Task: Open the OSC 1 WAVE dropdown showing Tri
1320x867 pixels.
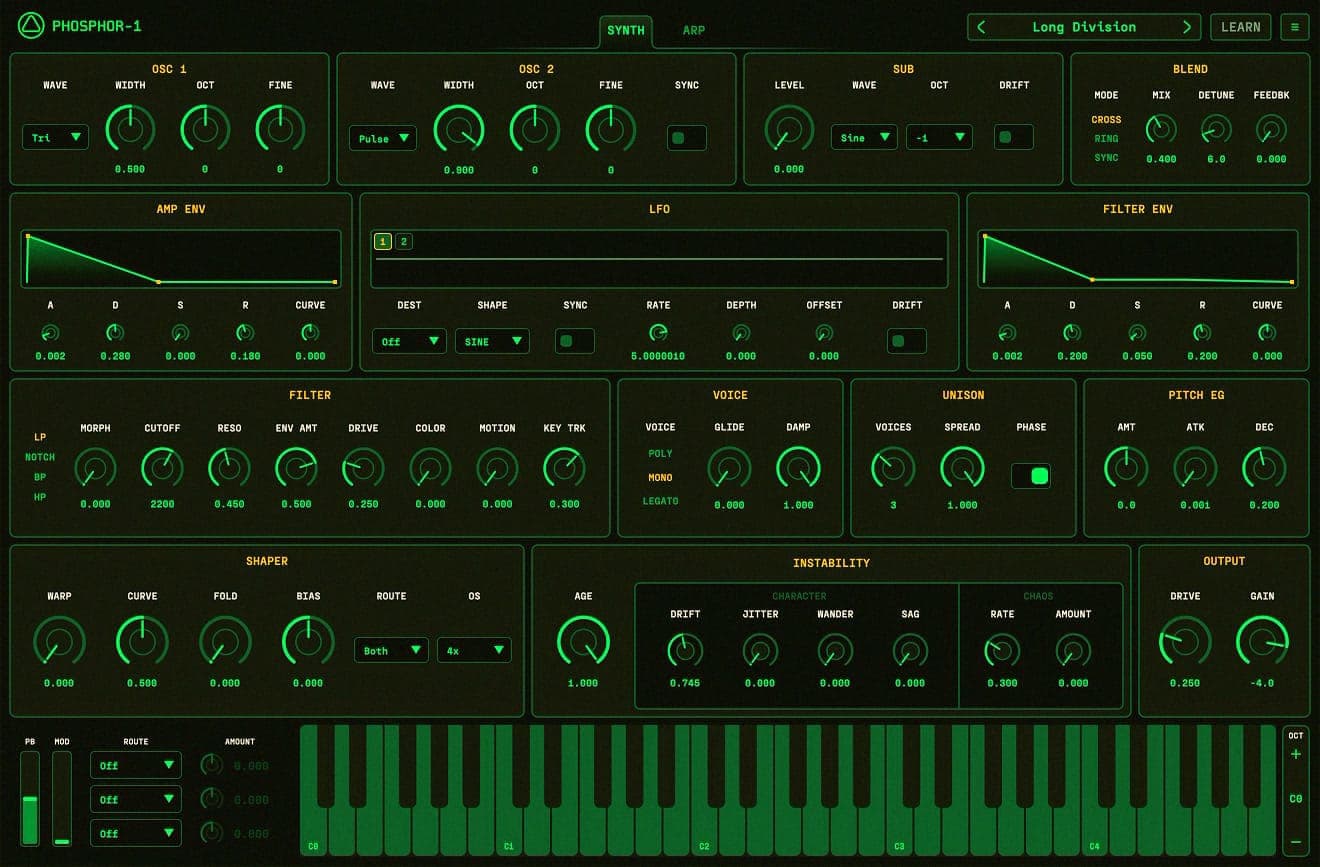Action: click(55, 137)
